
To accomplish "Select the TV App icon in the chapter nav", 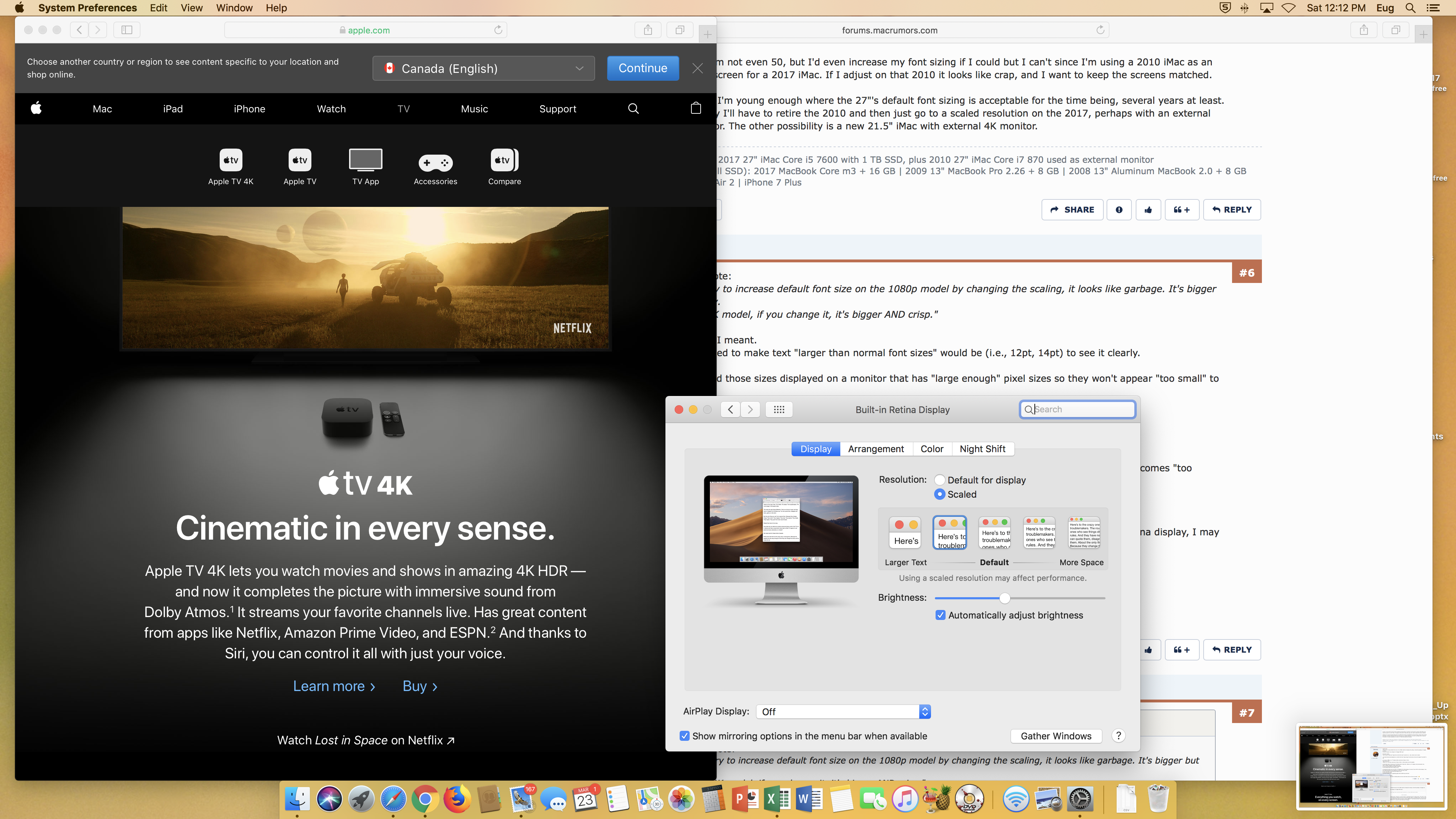I will click(366, 160).
